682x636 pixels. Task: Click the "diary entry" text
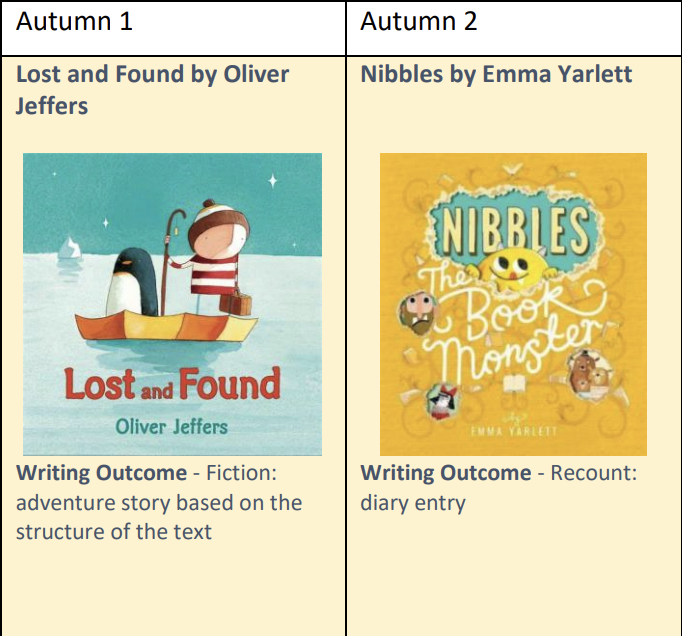tap(413, 503)
